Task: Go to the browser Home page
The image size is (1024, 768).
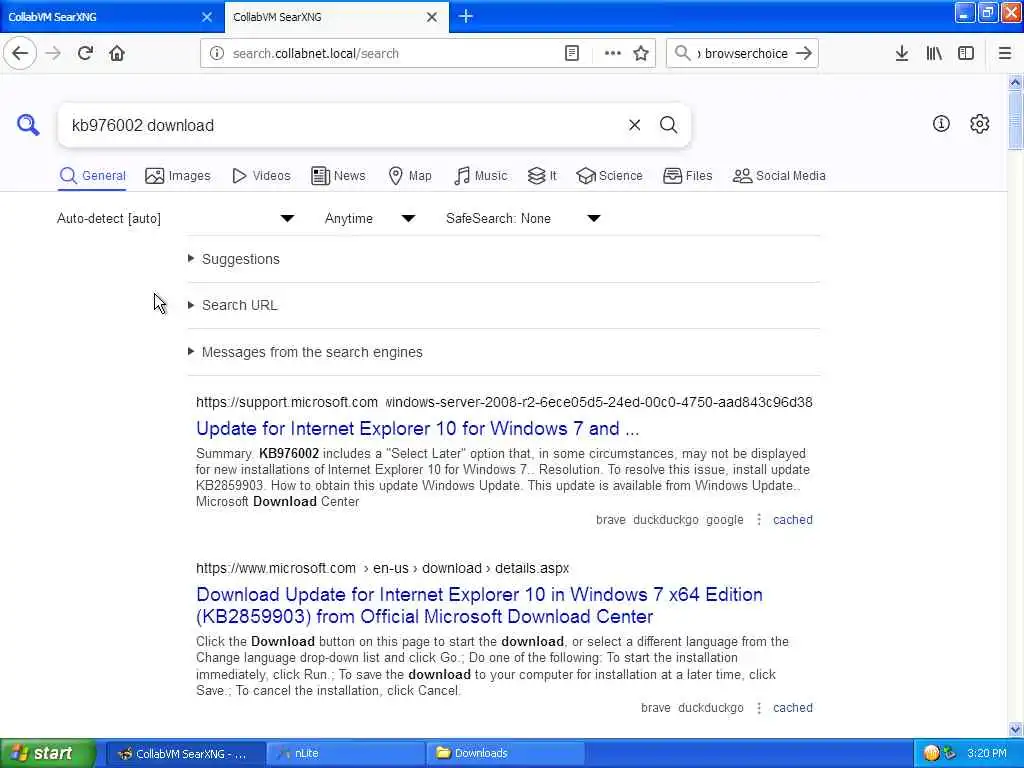Action: 117,53
